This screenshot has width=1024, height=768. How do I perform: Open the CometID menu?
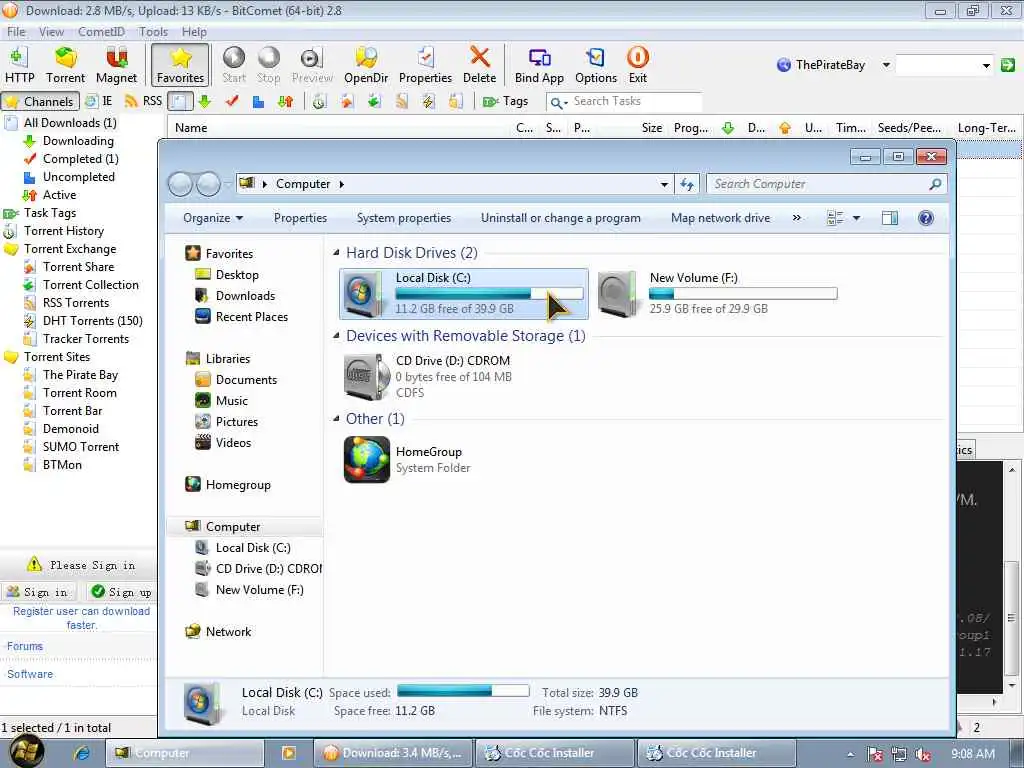[x=101, y=31]
